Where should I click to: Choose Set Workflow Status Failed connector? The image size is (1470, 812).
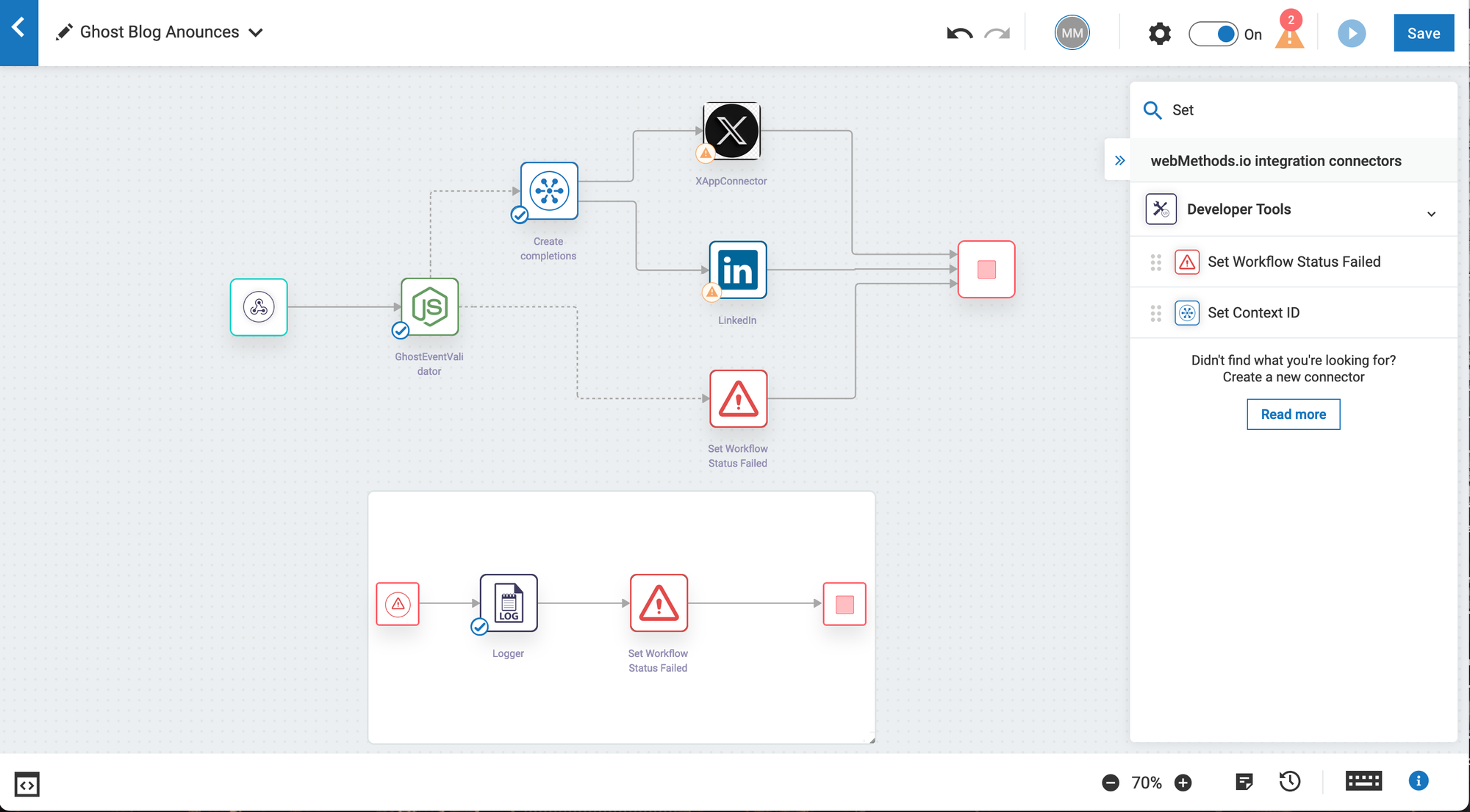click(1293, 262)
